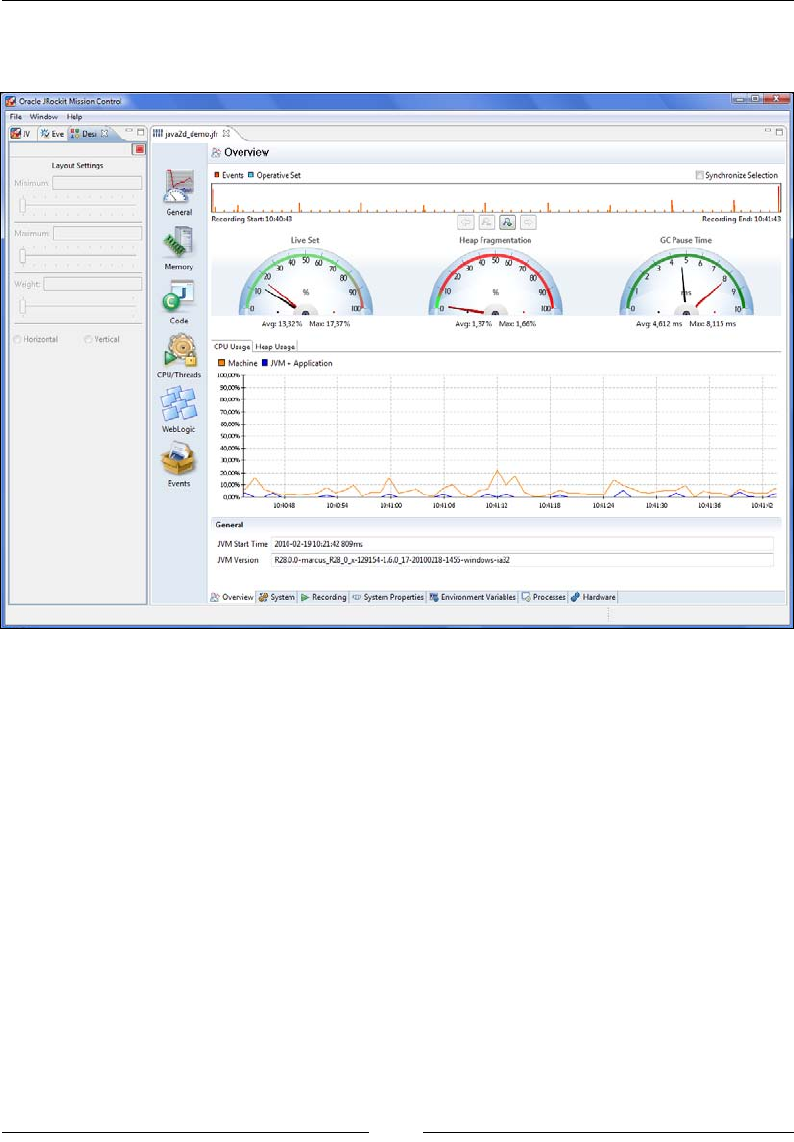
Task: Click the JVM + Application legend swatch
Action: click(265, 363)
